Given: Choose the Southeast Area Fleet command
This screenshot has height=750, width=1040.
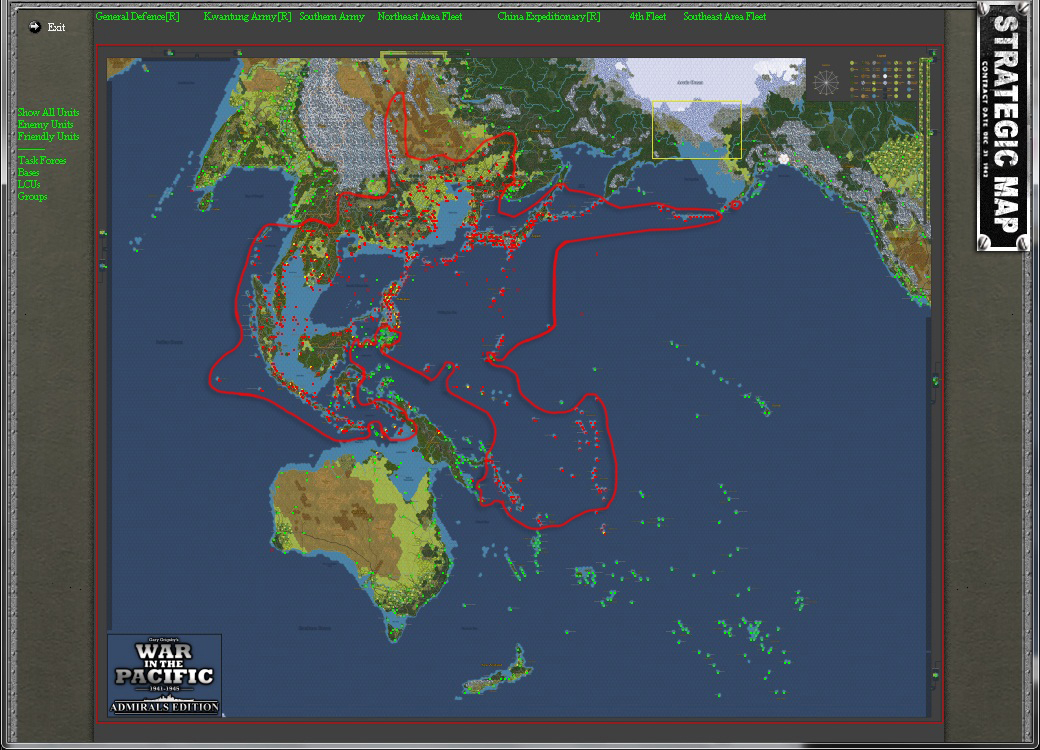Looking at the screenshot, I should coord(724,17).
